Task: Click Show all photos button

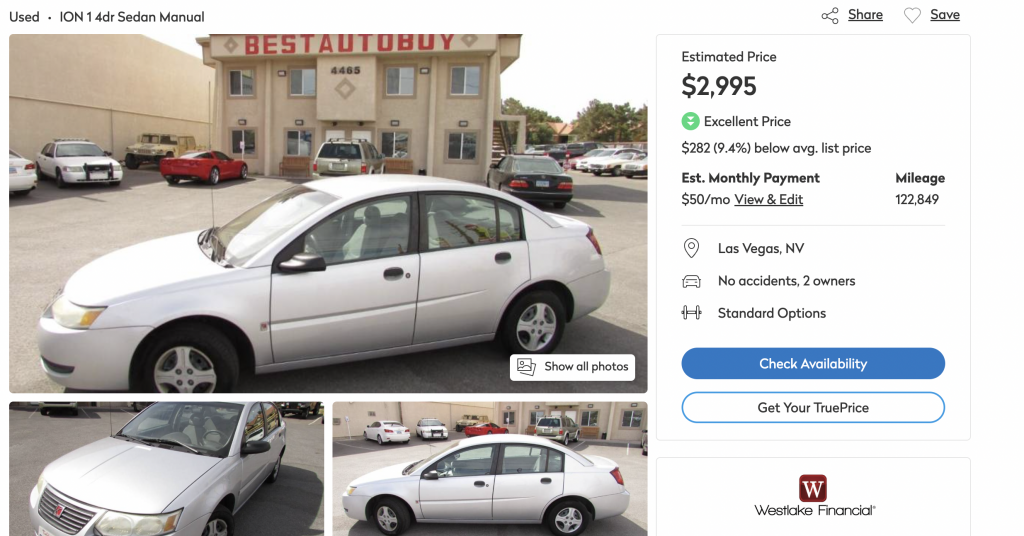Action: [573, 367]
